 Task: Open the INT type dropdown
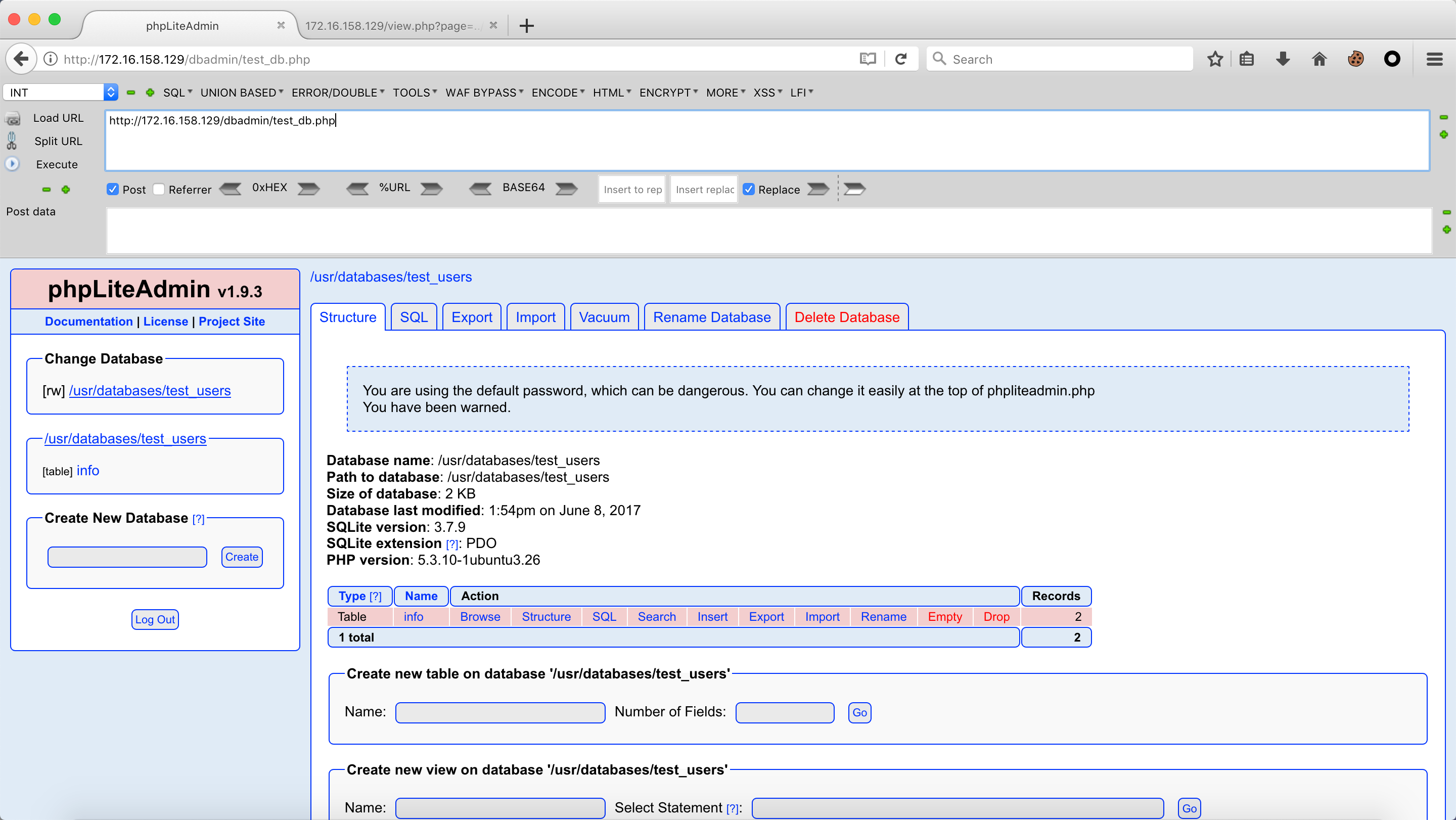[x=61, y=92]
